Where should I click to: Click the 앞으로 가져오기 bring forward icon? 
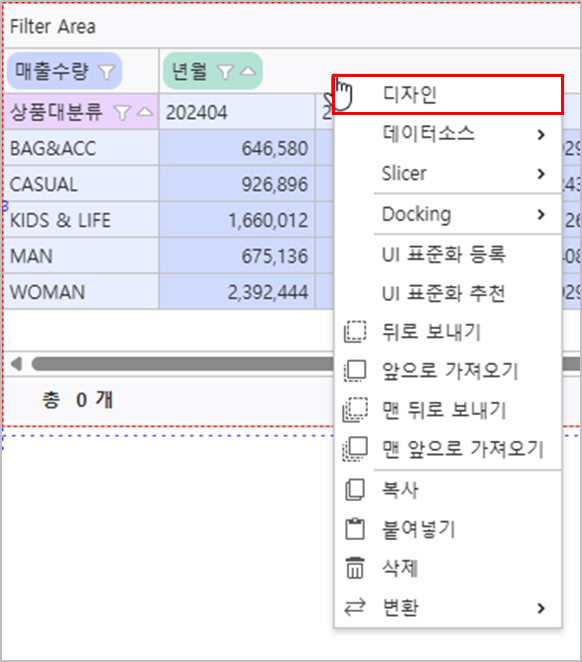tap(355, 371)
